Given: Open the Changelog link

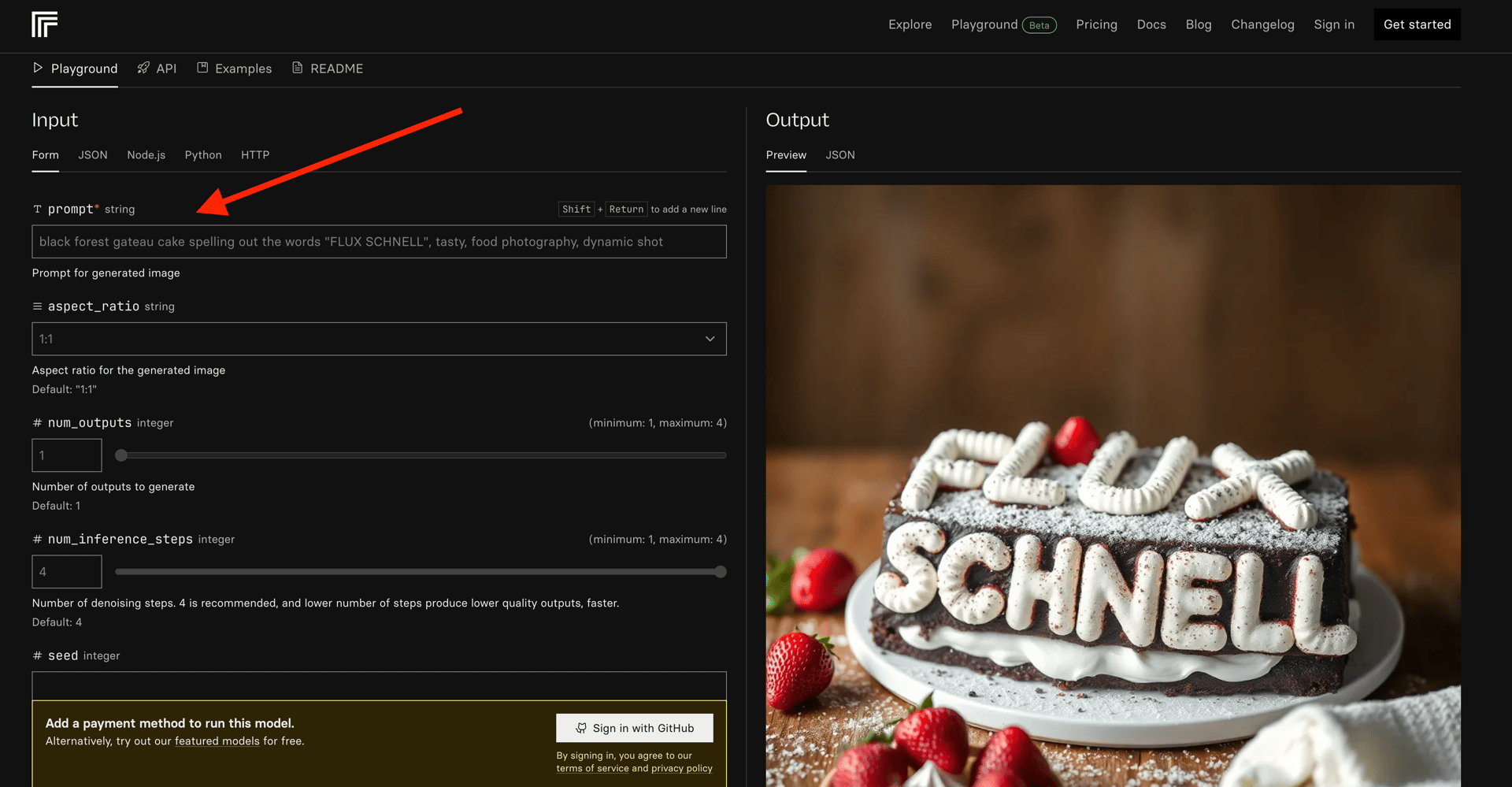Looking at the screenshot, I should click(x=1263, y=24).
